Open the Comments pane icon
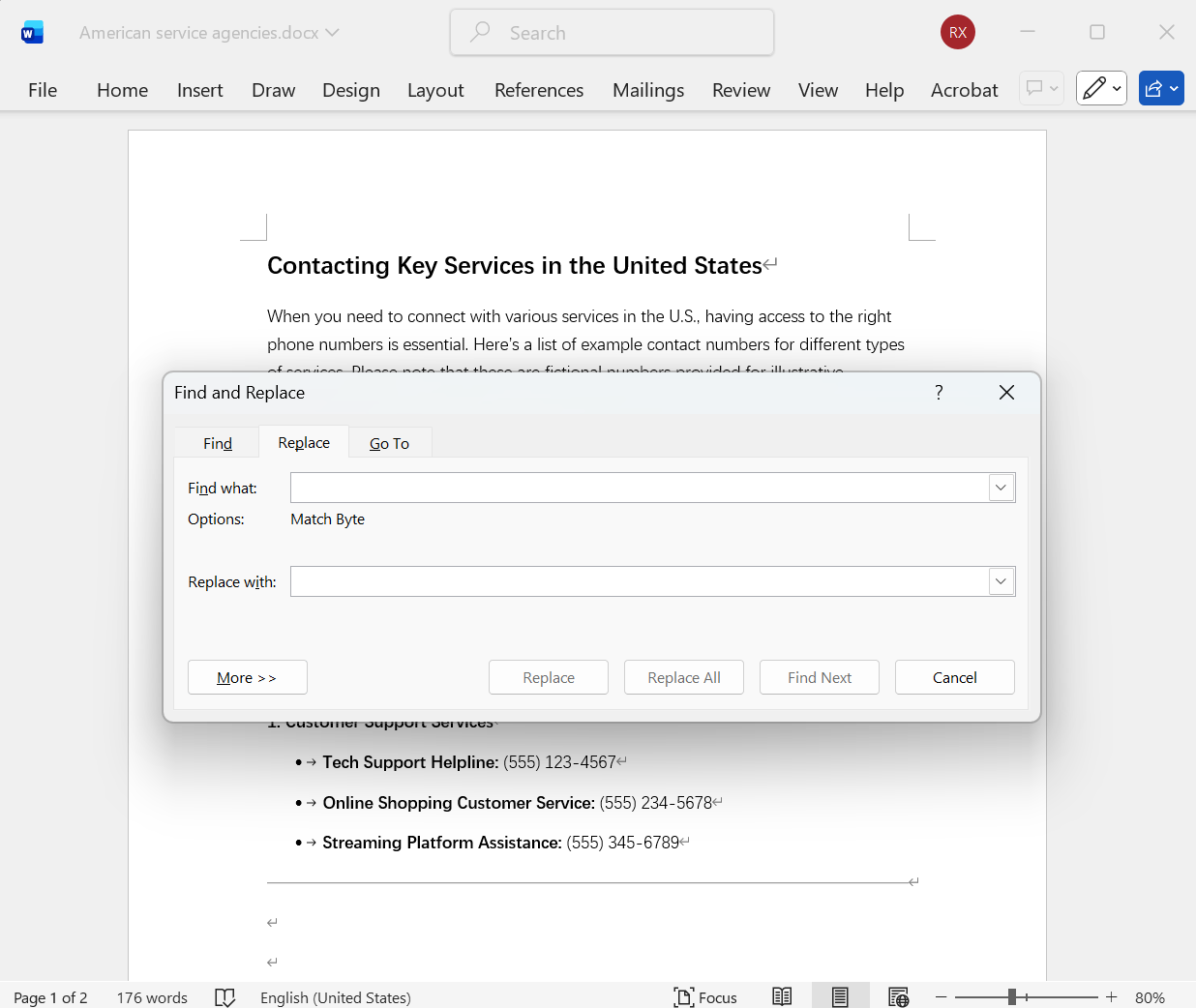Viewport: 1196px width, 1008px height. [x=1041, y=89]
